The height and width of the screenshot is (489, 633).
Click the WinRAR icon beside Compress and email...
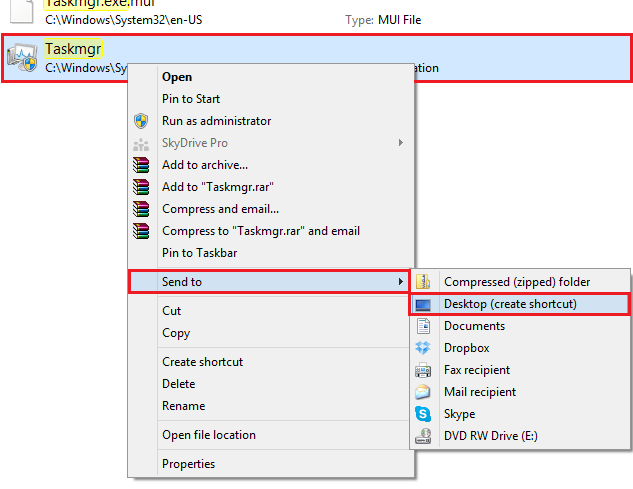141,209
